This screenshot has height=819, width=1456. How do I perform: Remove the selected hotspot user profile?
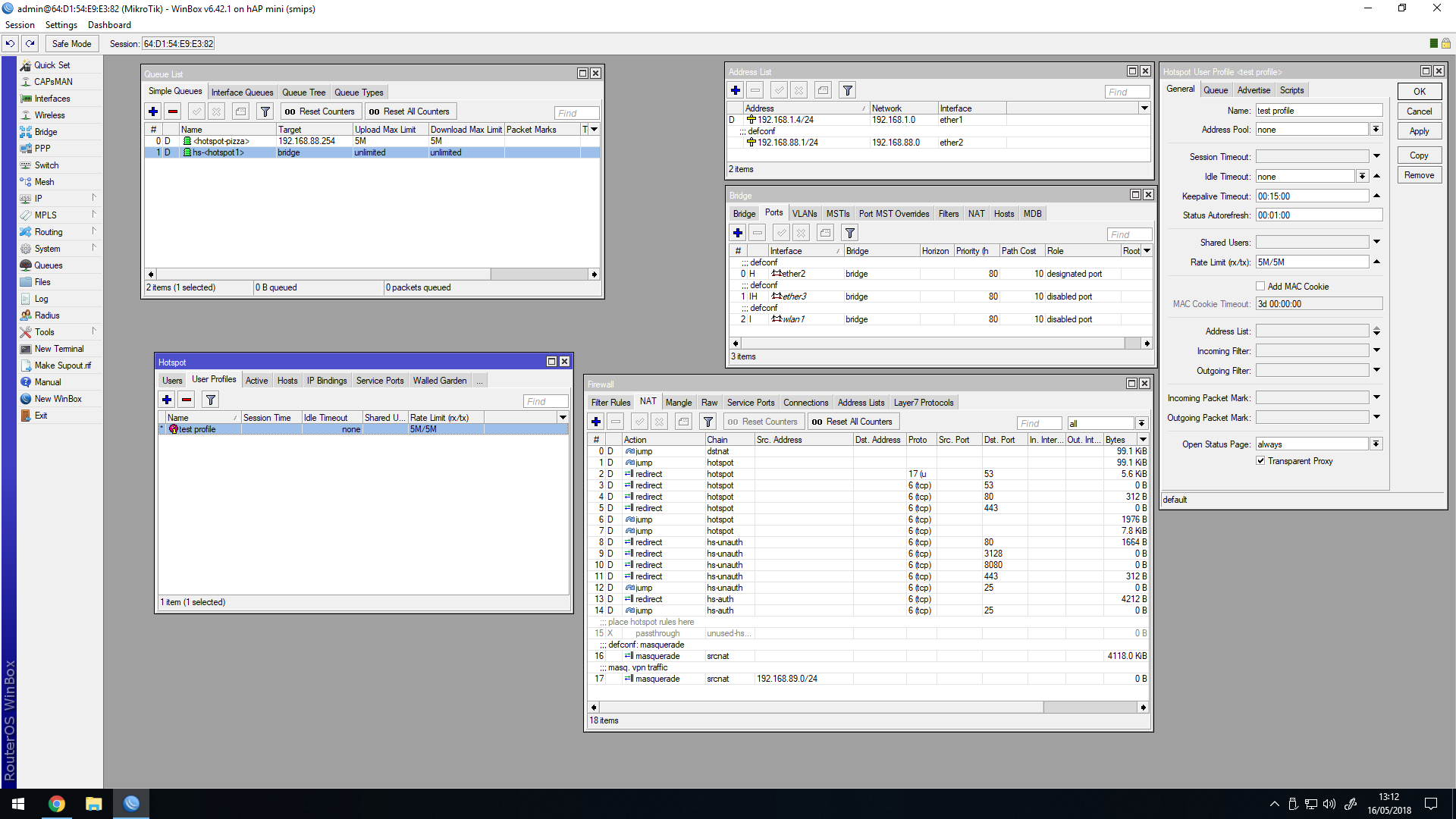[x=186, y=400]
